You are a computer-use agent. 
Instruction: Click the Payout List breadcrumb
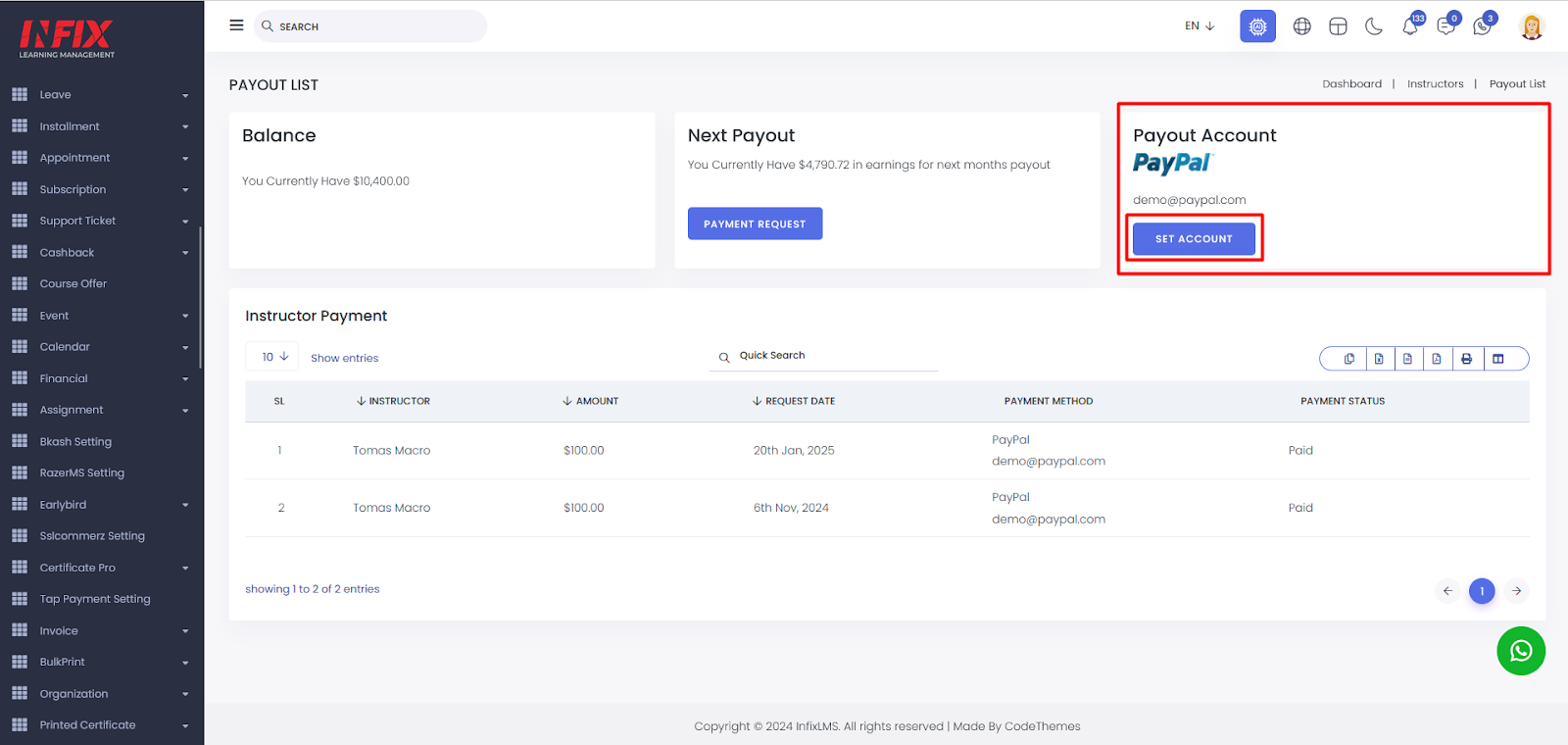tap(1517, 84)
